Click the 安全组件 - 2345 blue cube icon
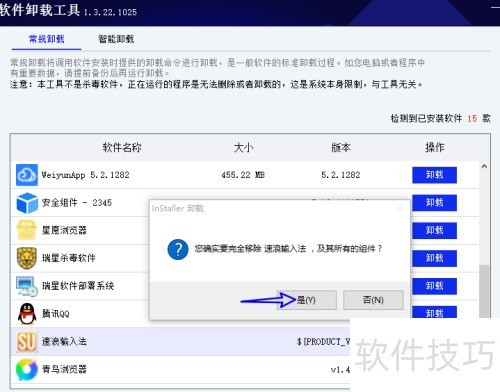The height and width of the screenshot is (392, 500). tap(27, 203)
